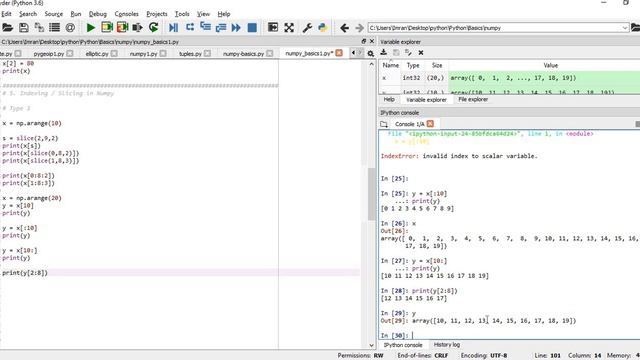Go back with the black left arrow

tap(344, 28)
